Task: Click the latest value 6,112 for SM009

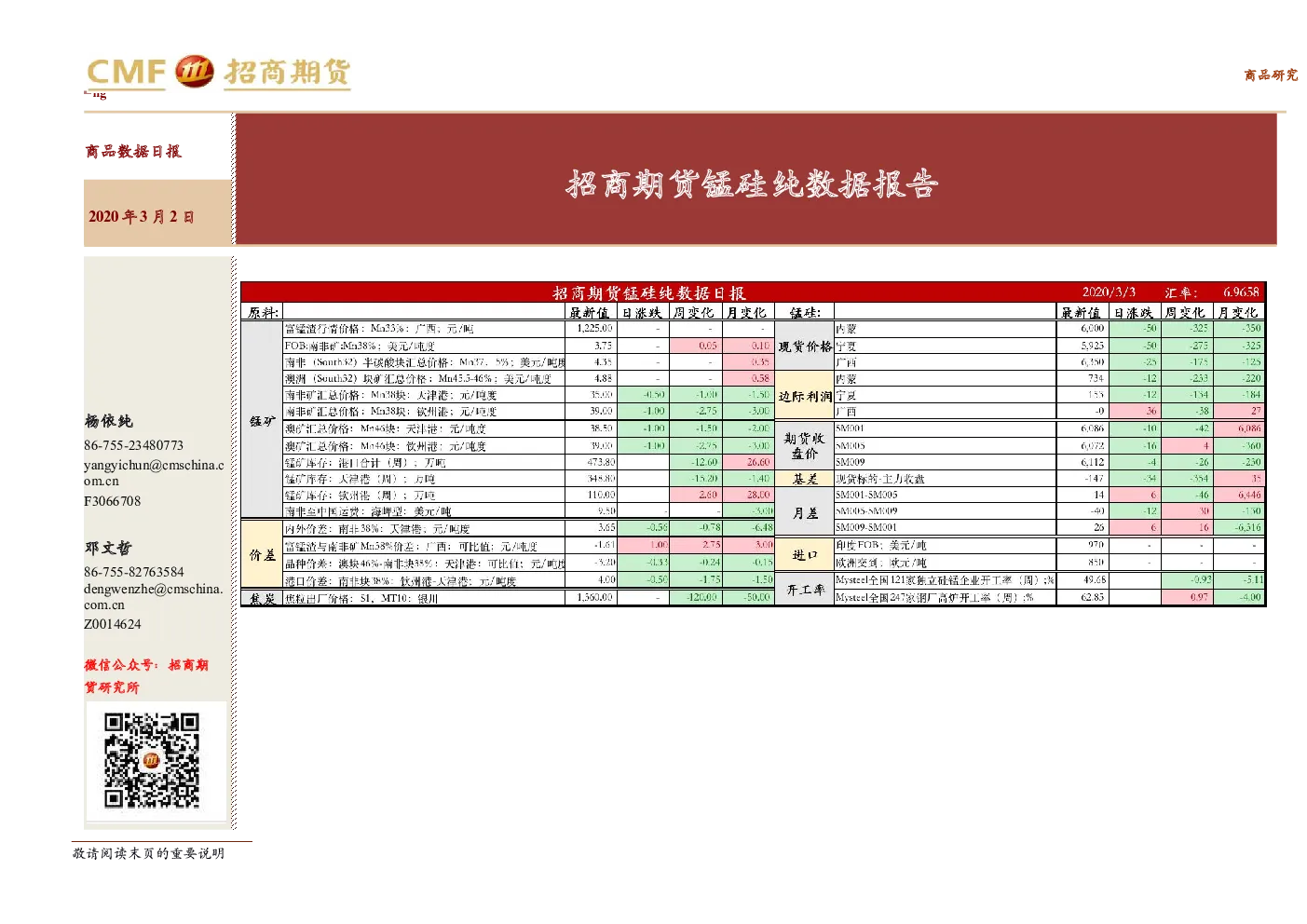Action: click(x=1093, y=462)
